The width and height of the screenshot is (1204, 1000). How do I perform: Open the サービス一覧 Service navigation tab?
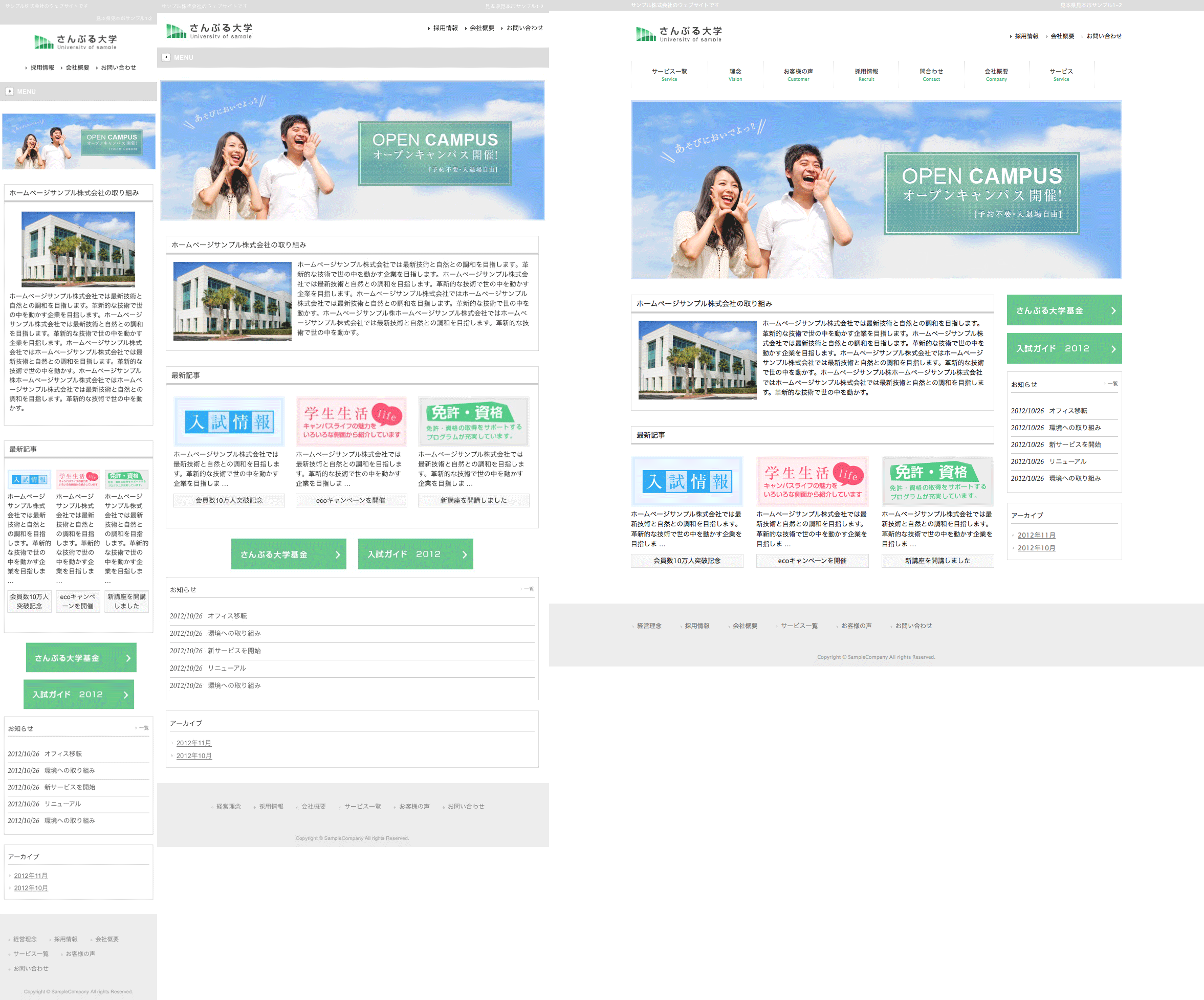pyautogui.click(x=669, y=75)
